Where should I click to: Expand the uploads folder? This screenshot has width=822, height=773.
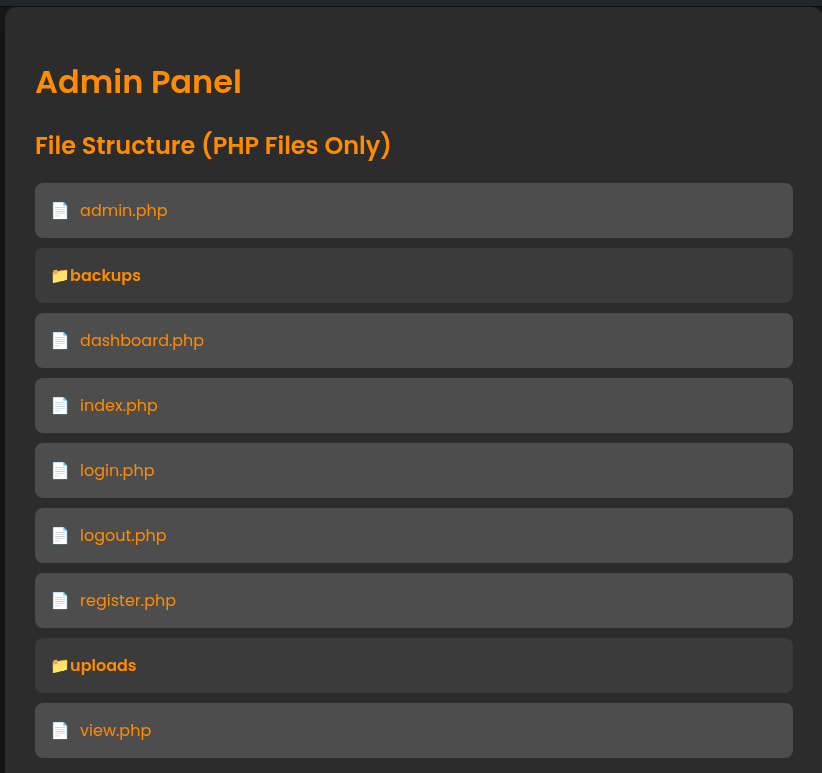(414, 666)
